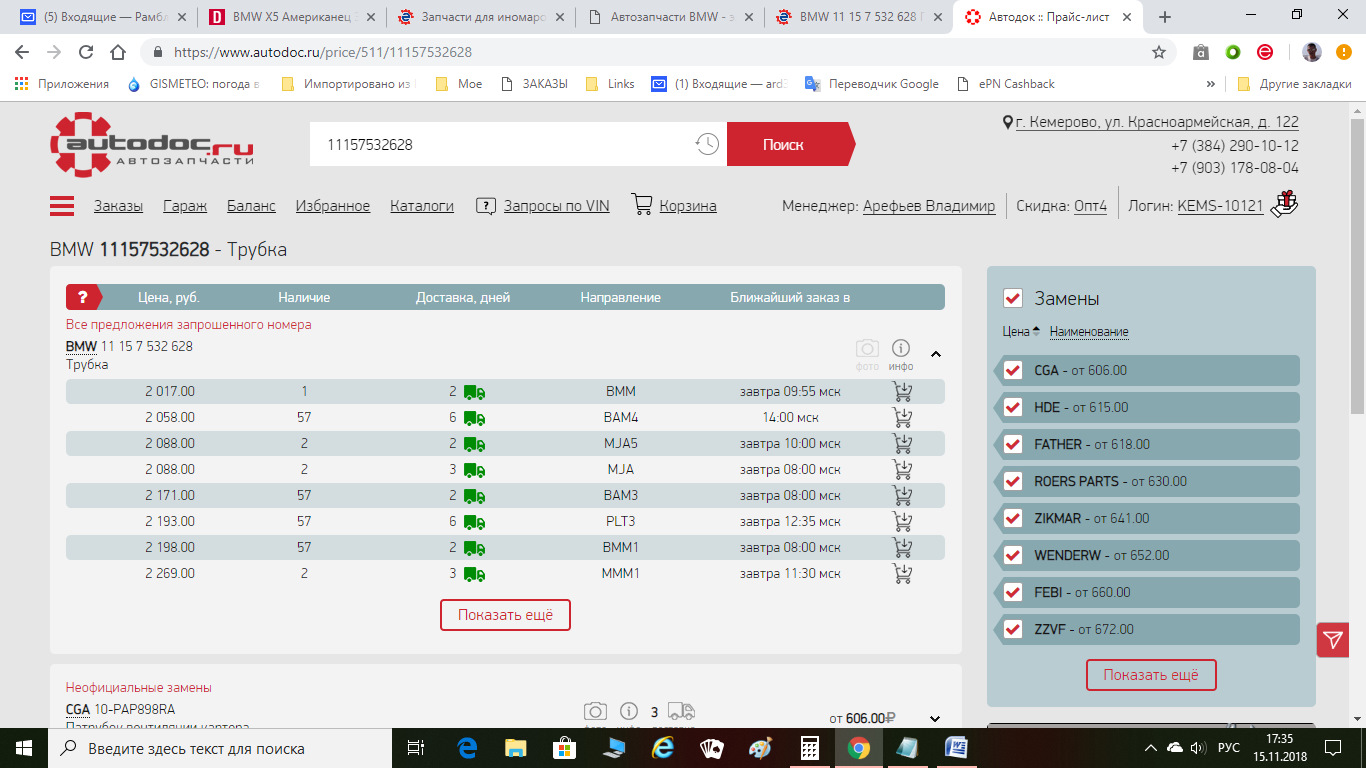The width and height of the screenshot is (1366, 768).
Task: Click the red Поиск button
Action: (x=789, y=144)
